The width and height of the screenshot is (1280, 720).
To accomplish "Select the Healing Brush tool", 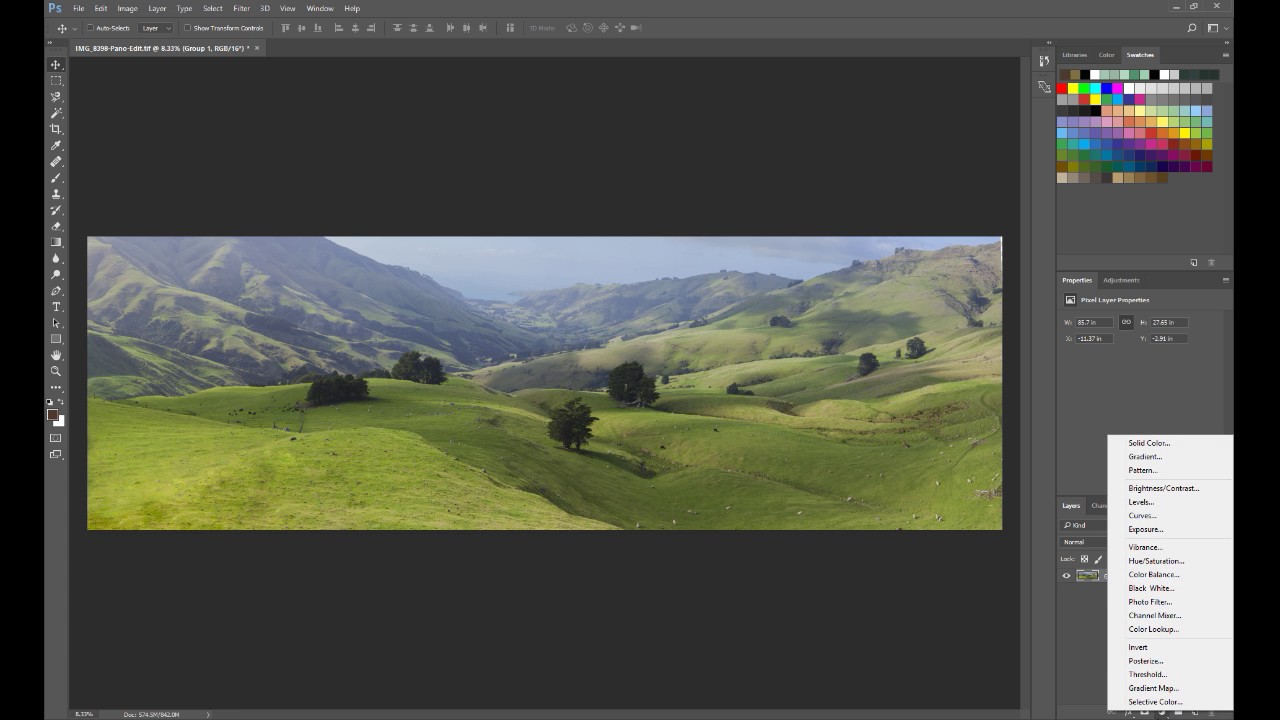I will click(x=56, y=161).
